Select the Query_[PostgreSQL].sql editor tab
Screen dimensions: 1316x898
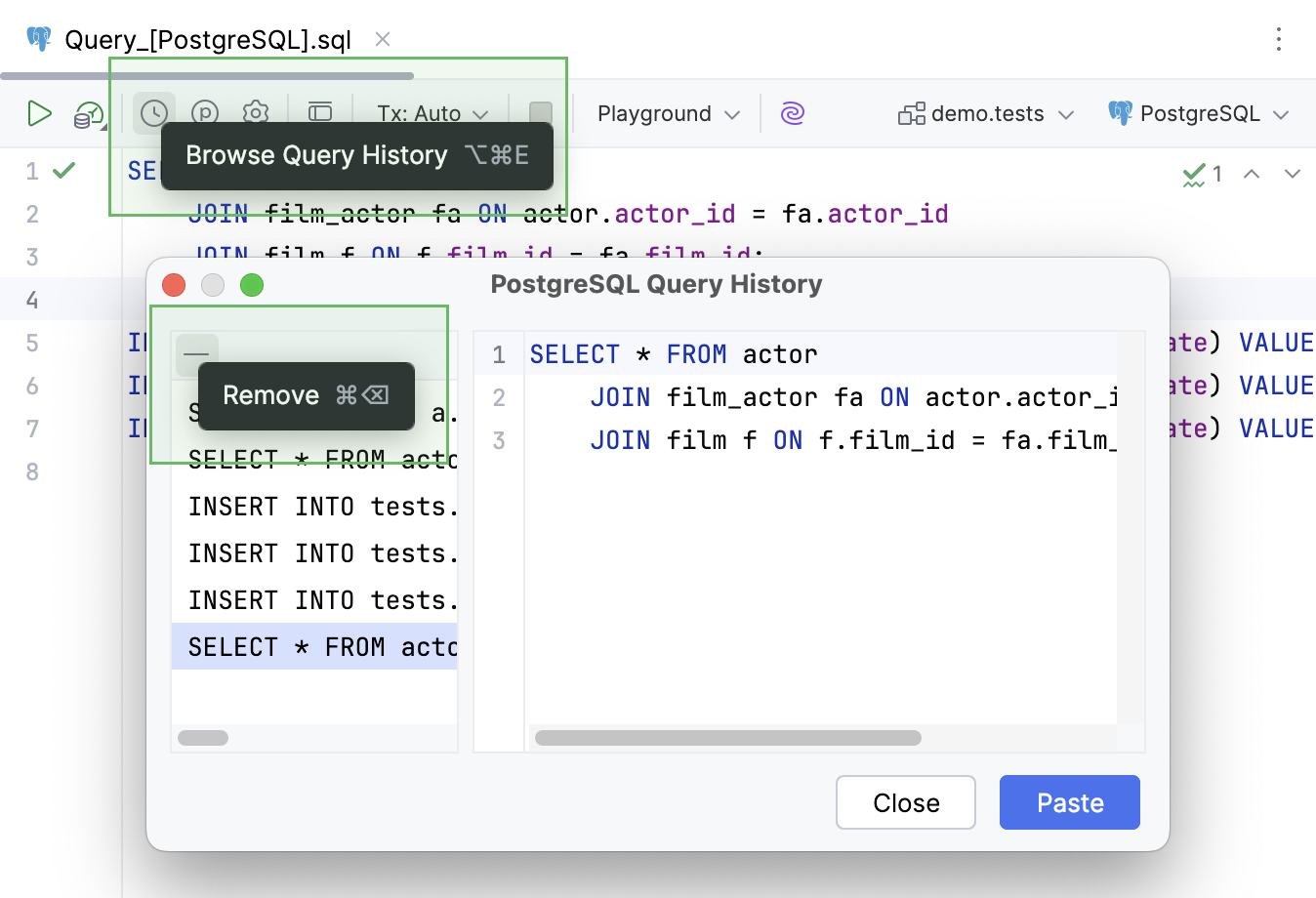coord(209,40)
